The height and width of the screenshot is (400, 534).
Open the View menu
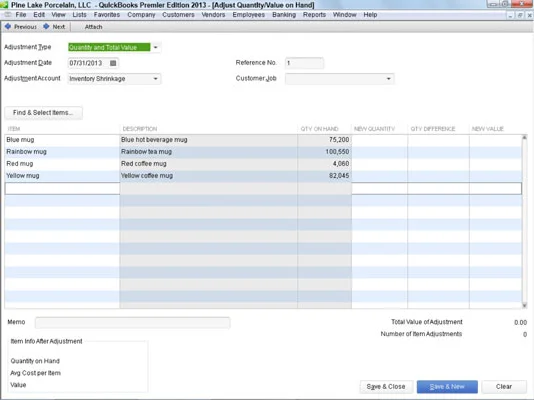(x=59, y=15)
